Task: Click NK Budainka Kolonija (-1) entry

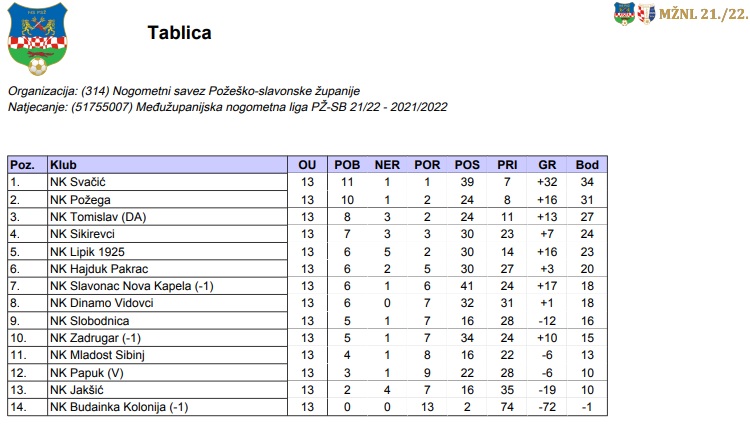Action: (119, 407)
